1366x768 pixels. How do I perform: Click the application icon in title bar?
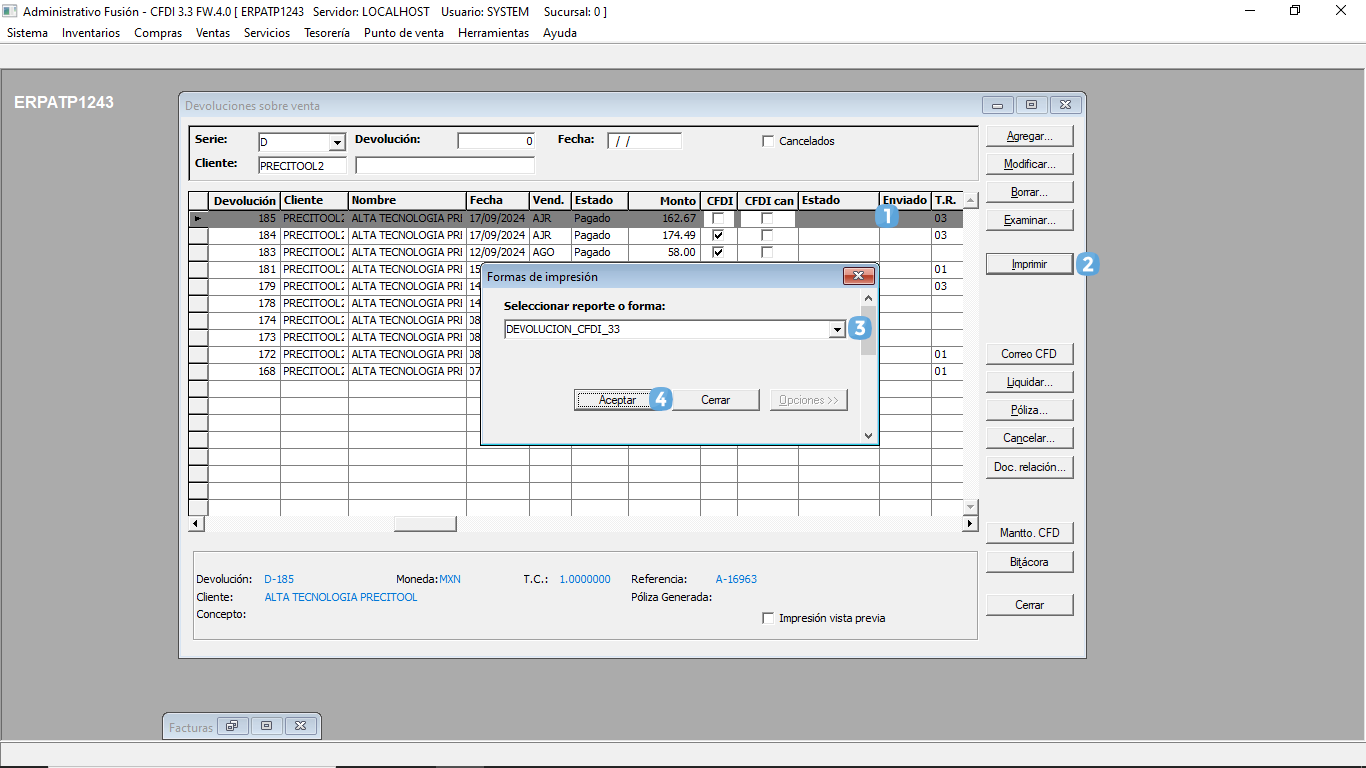pyautogui.click(x=10, y=11)
